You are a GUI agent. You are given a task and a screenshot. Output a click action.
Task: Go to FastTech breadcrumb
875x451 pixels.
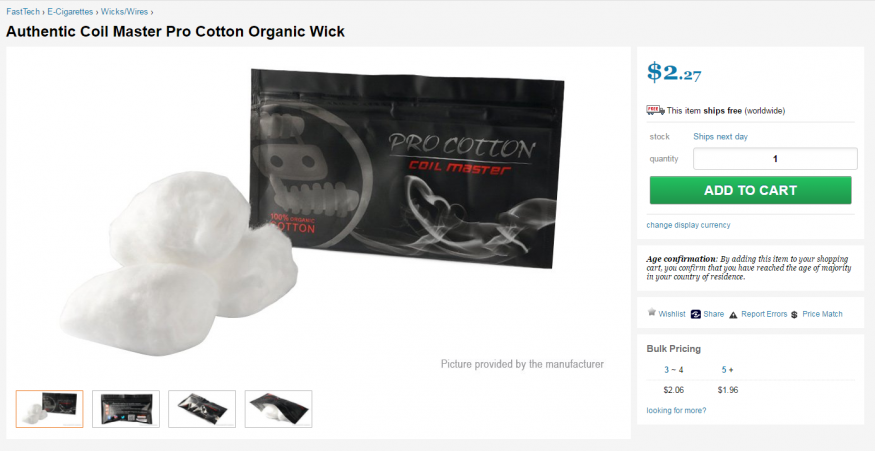(x=23, y=12)
